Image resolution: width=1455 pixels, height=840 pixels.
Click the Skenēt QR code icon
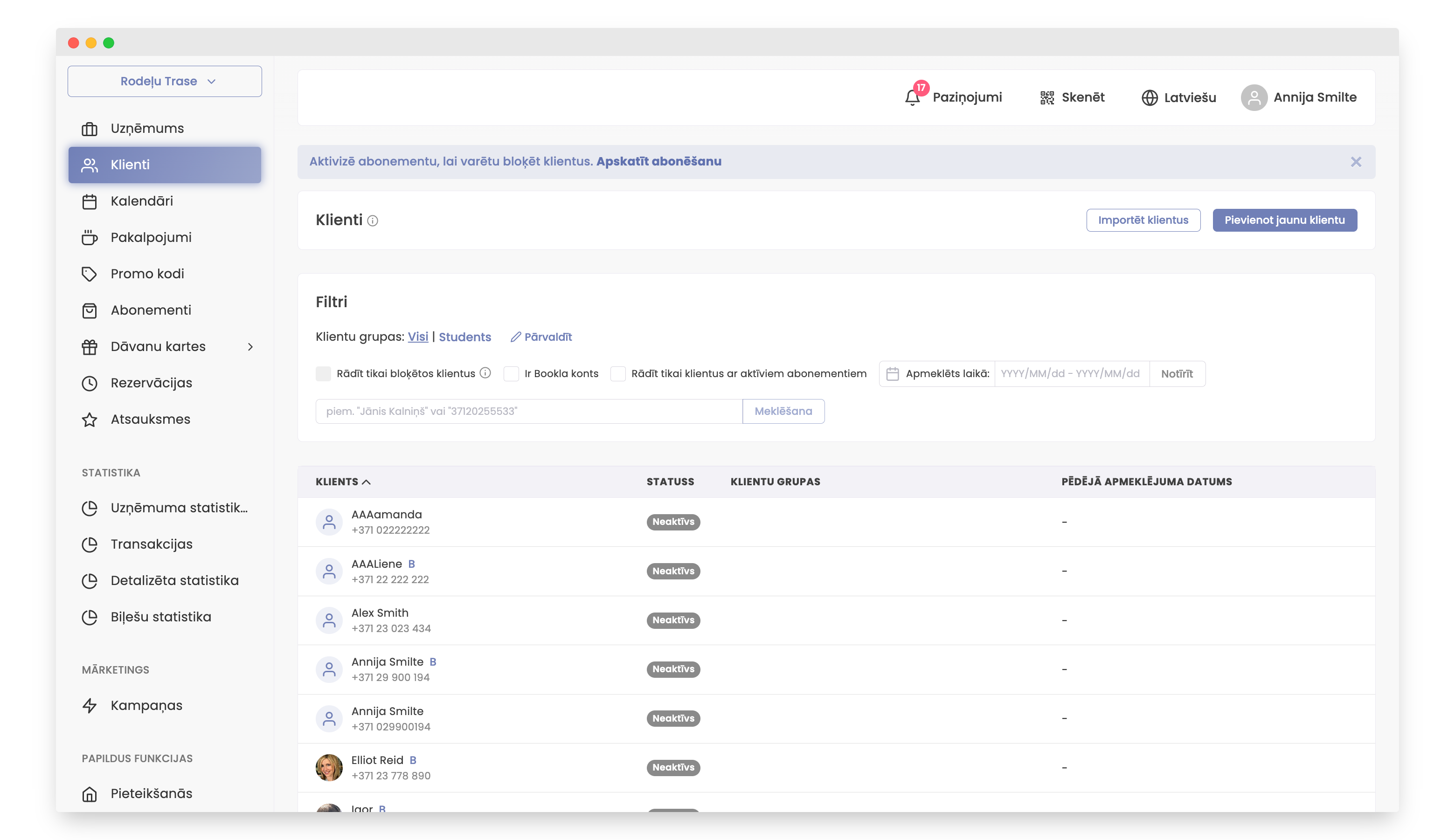tap(1046, 97)
